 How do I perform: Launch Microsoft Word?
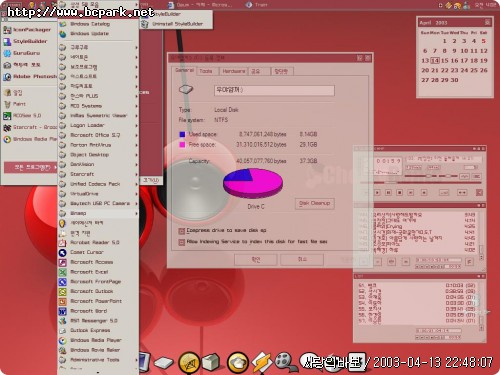tap(98, 311)
